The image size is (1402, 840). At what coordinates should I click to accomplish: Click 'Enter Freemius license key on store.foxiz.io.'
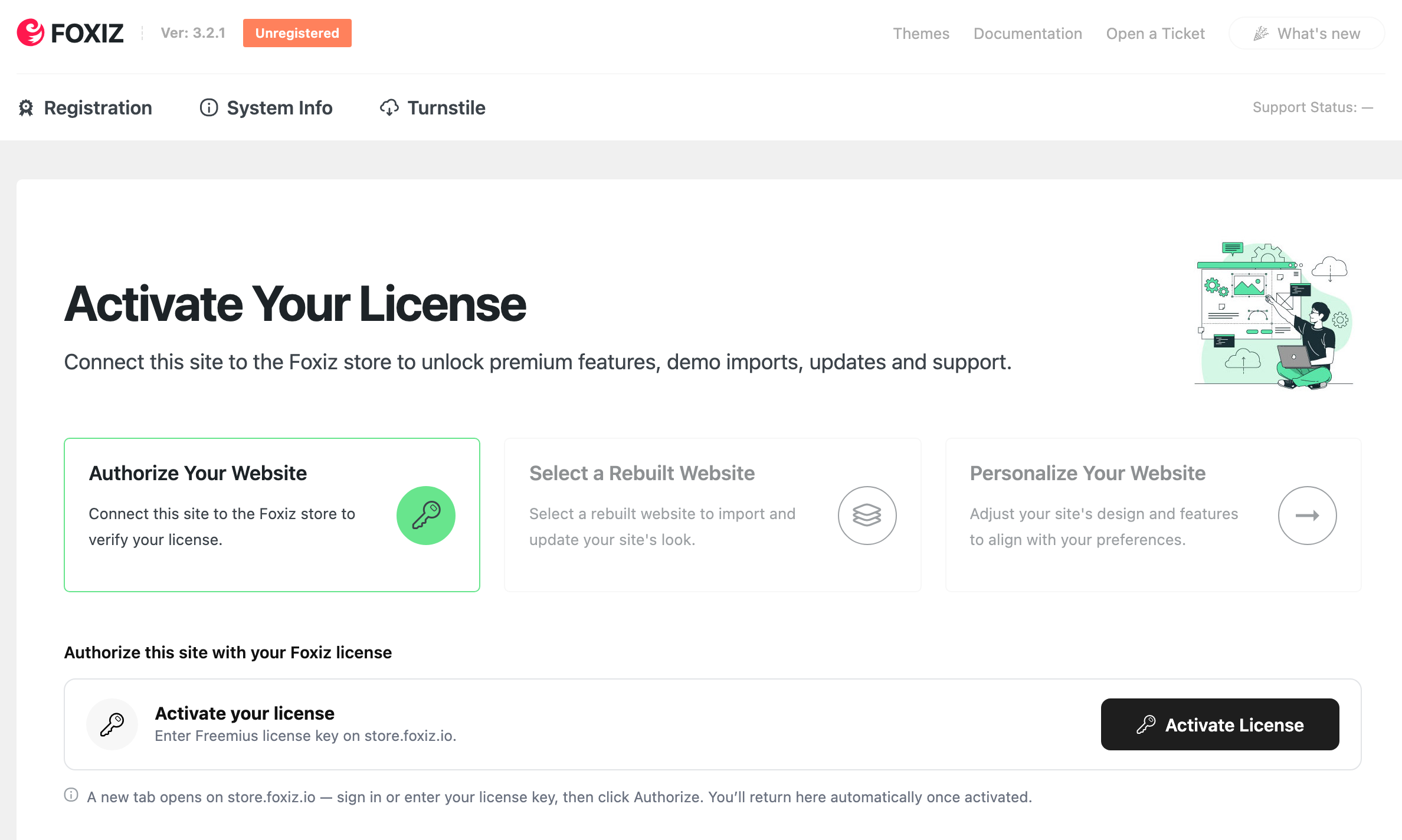306,736
